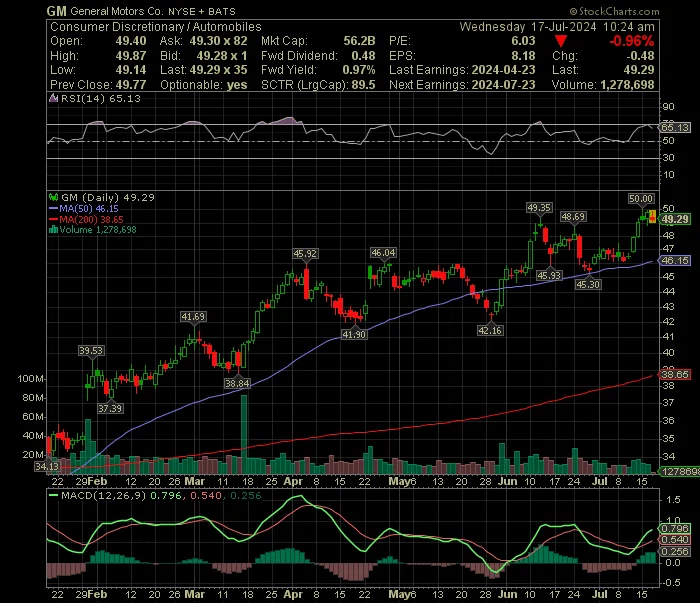Image resolution: width=700 pixels, height=603 pixels.
Task: Click the SCTR (LrgCap) value 89.5
Action: 363,85
